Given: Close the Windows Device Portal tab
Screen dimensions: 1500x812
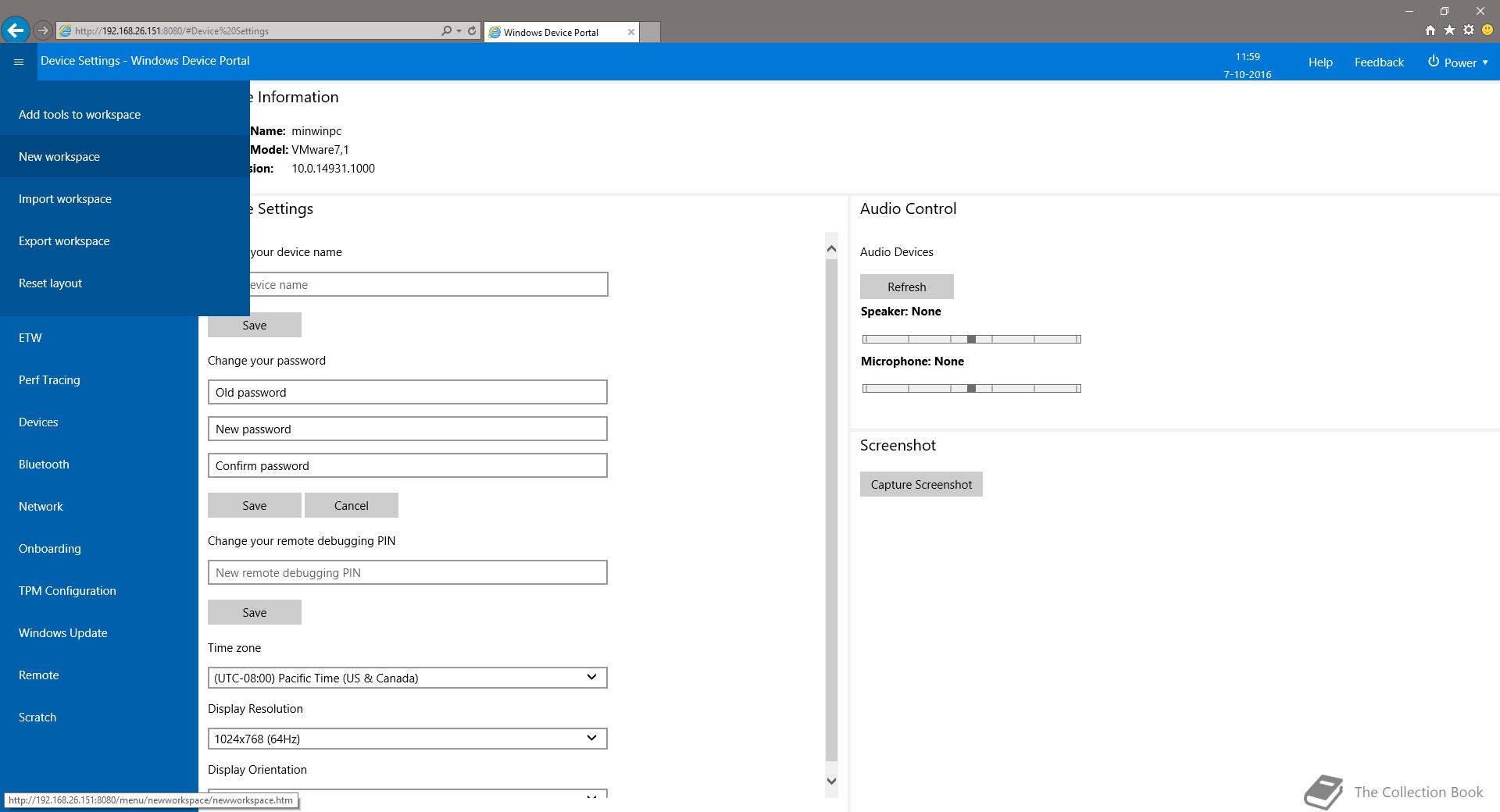Looking at the screenshot, I should pos(631,32).
